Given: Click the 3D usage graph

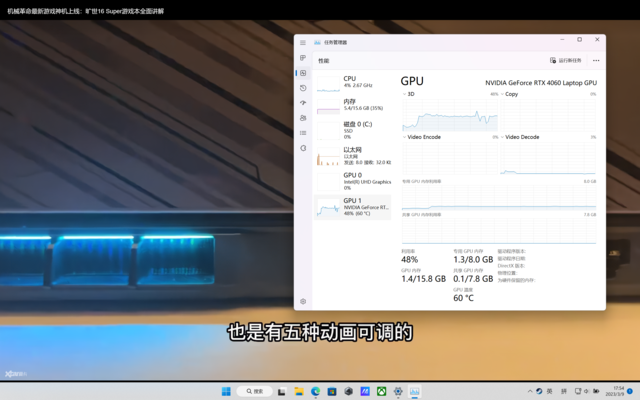Looking at the screenshot, I should tap(450, 115).
